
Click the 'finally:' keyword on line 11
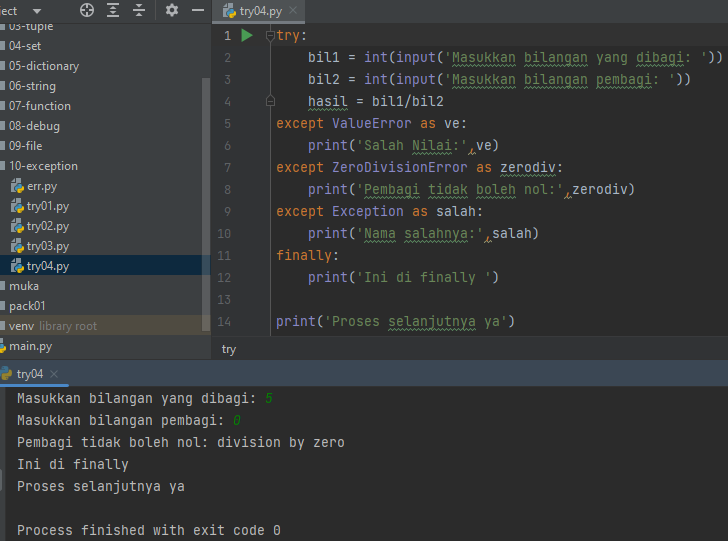[x=307, y=255]
